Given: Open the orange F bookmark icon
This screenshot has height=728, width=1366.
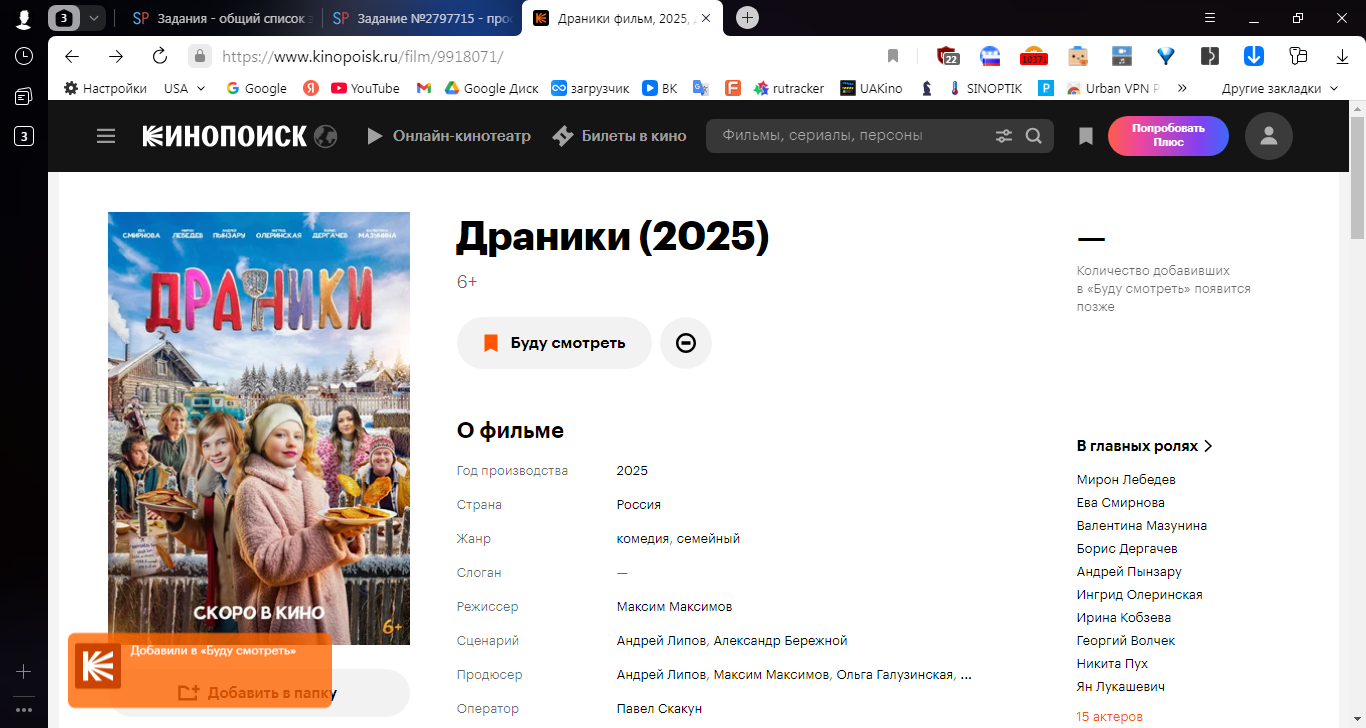Looking at the screenshot, I should click(732, 88).
